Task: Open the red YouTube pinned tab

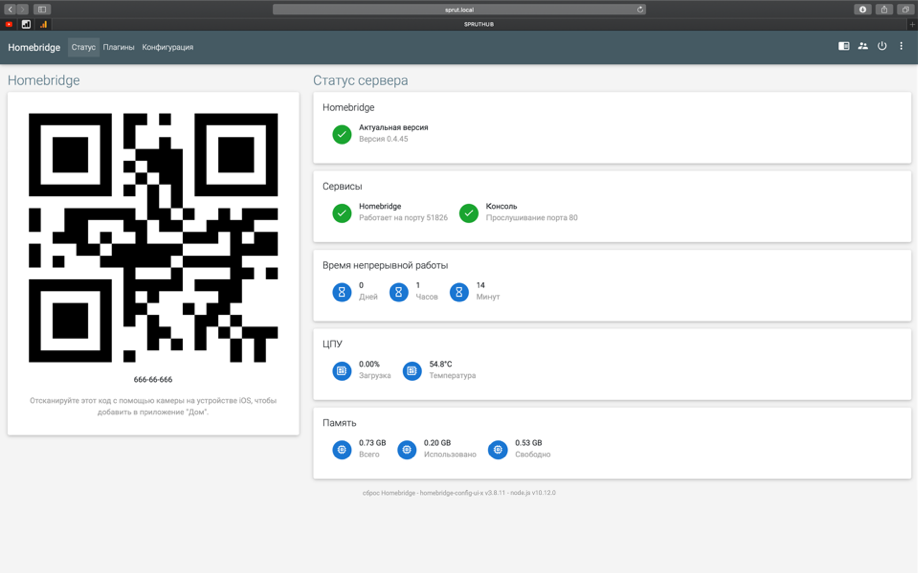Action: pyautogui.click(x=9, y=25)
